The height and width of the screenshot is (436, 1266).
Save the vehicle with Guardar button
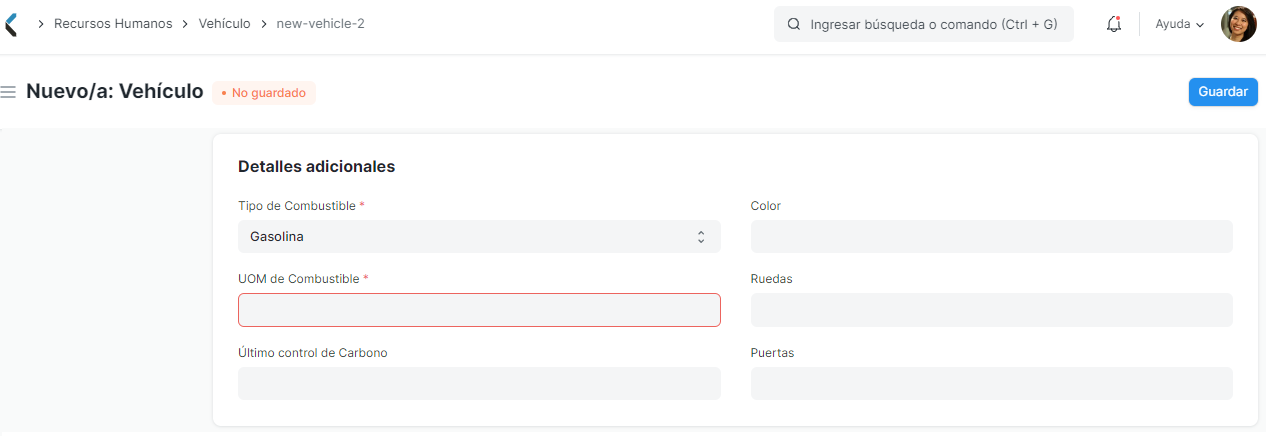tap(1223, 92)
